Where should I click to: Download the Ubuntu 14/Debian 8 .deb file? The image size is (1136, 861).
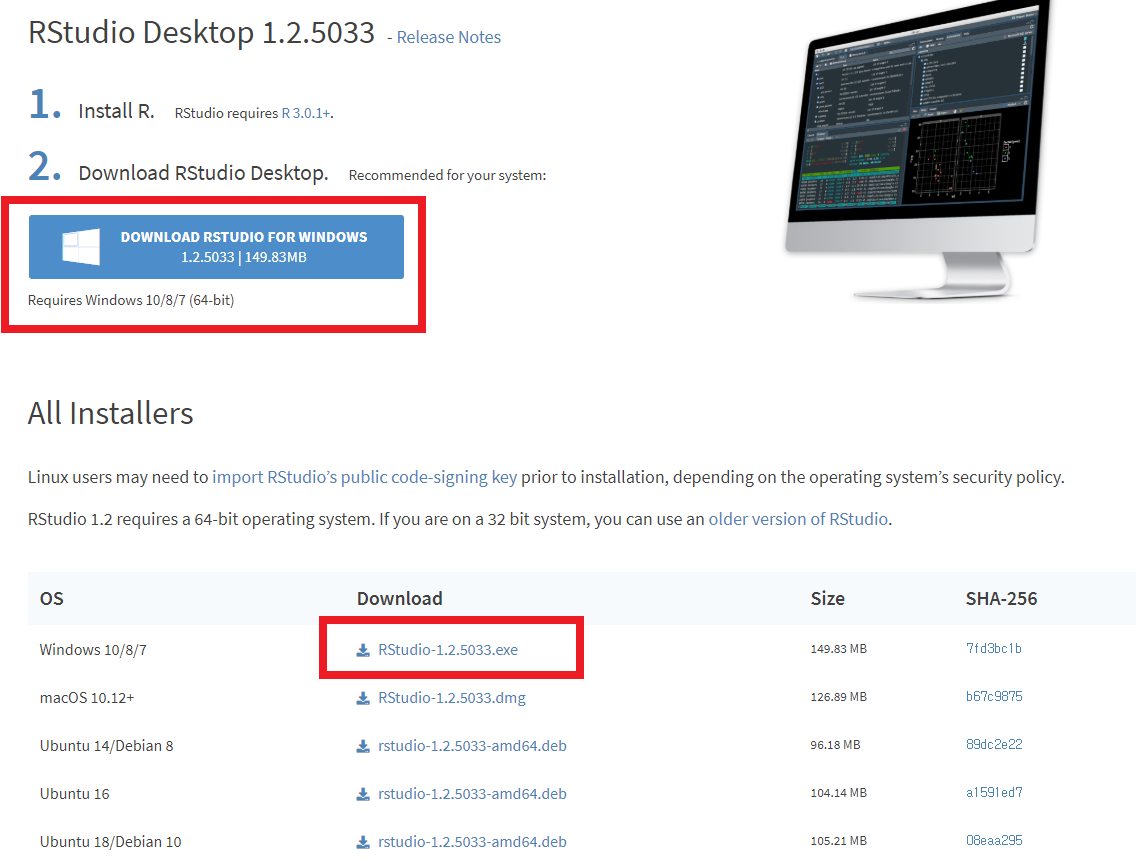(472, 745)
